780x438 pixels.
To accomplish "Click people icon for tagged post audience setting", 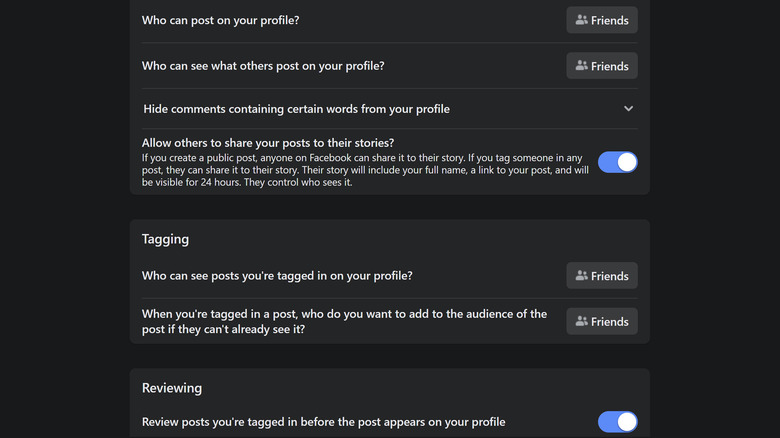I will [x=582, y=322].
